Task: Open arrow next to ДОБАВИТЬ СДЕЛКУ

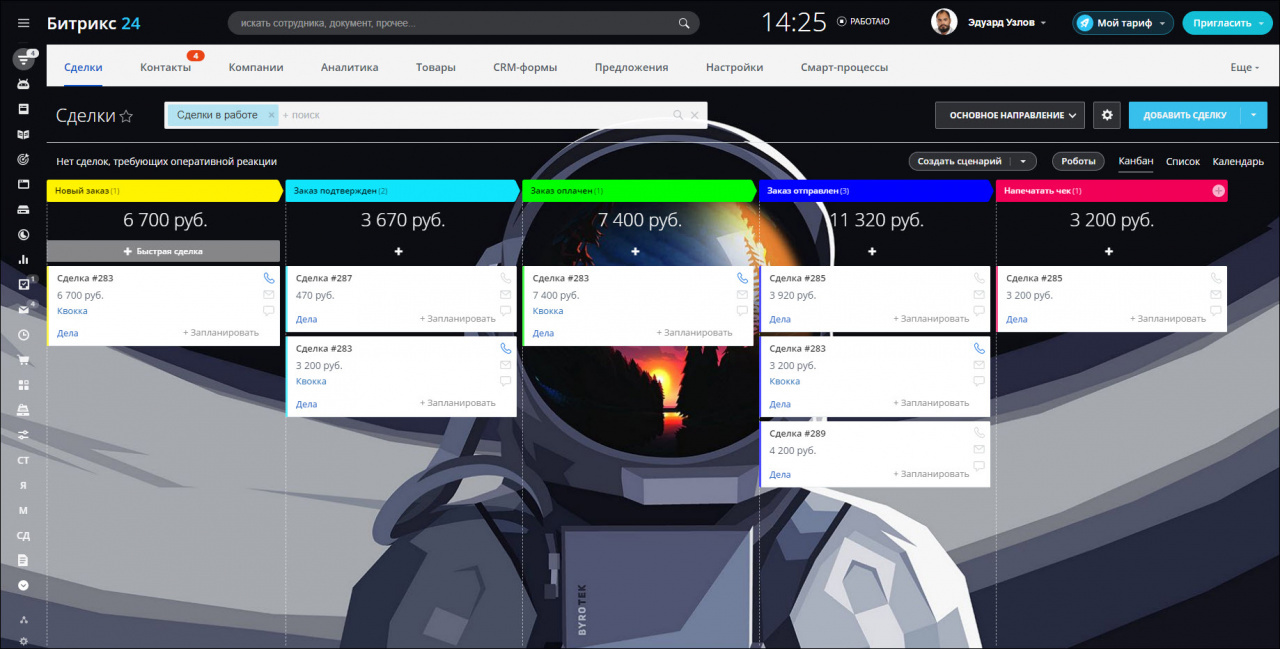Action: click(x=1254, y=115)
